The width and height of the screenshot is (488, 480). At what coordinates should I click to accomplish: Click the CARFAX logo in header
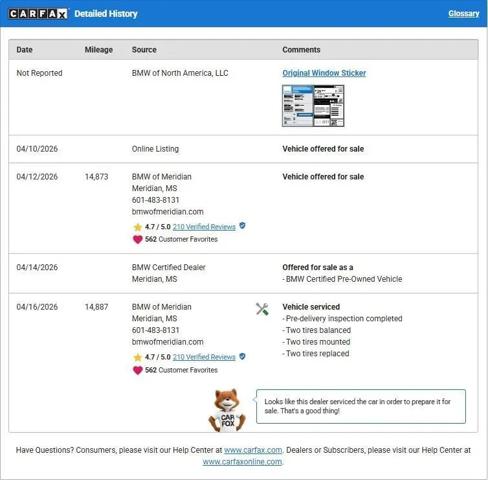(x=38, y=14)
